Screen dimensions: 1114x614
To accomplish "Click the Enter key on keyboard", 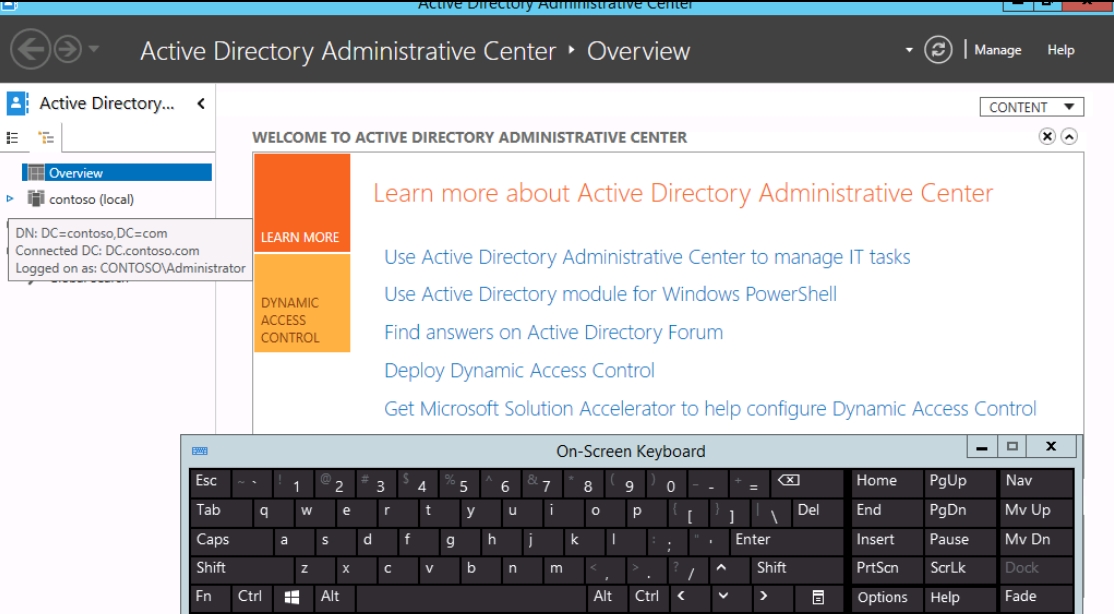I will pos(787,540).
